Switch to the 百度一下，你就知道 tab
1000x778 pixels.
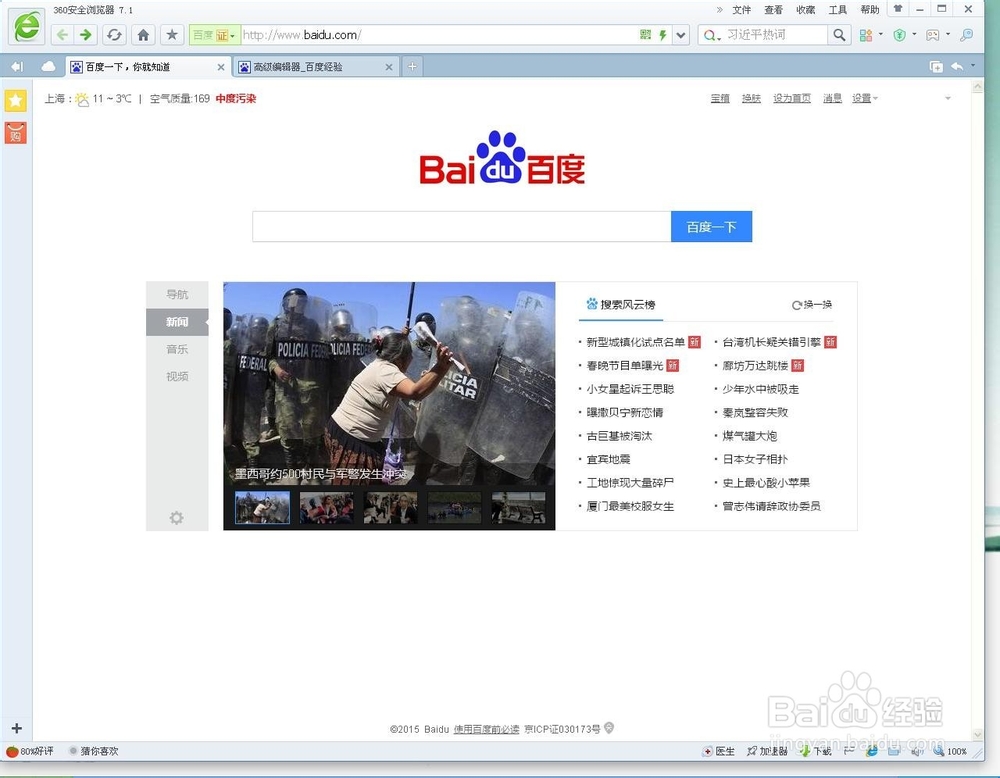coord(148,66)
